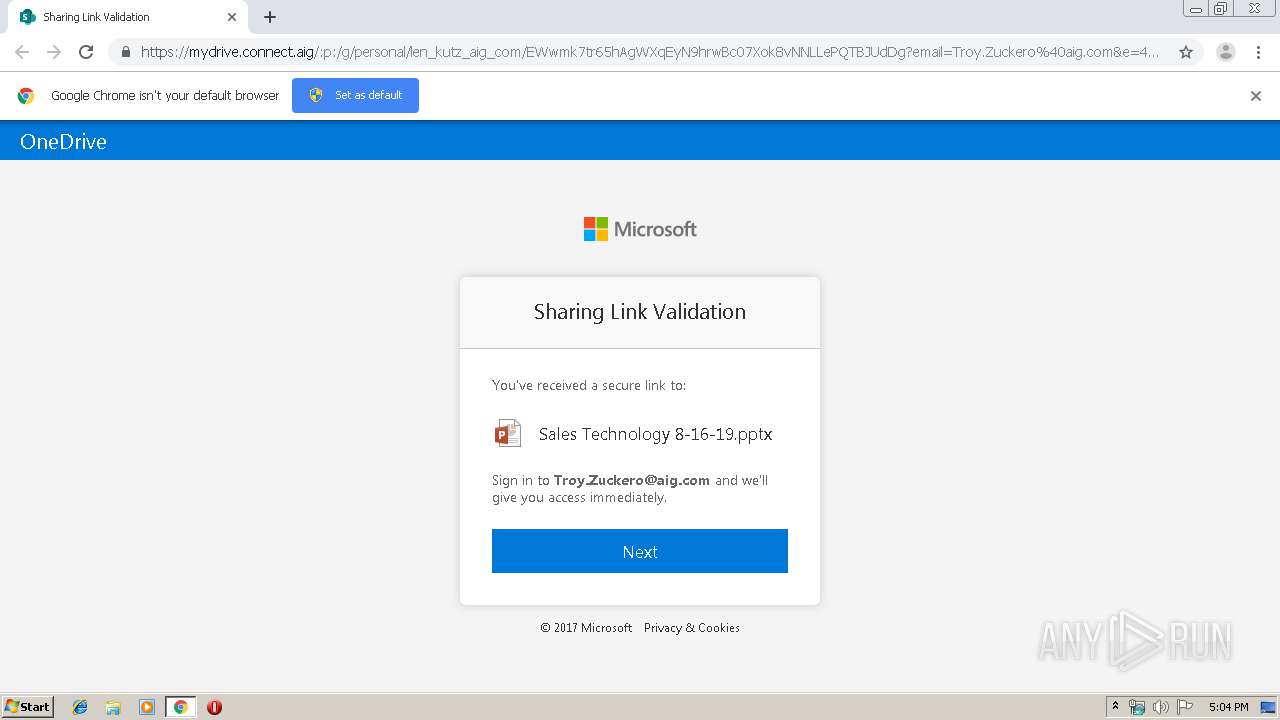
Task: Click the Sharing Link Validation heading
Action: pyautogui.click(x=640, y=311)
